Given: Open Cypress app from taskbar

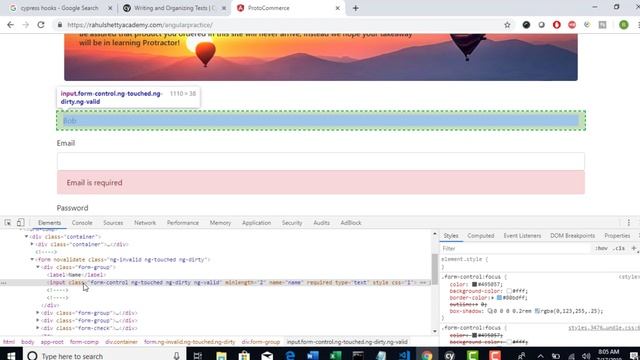Looking at the screenshot, I should [450, 356].
